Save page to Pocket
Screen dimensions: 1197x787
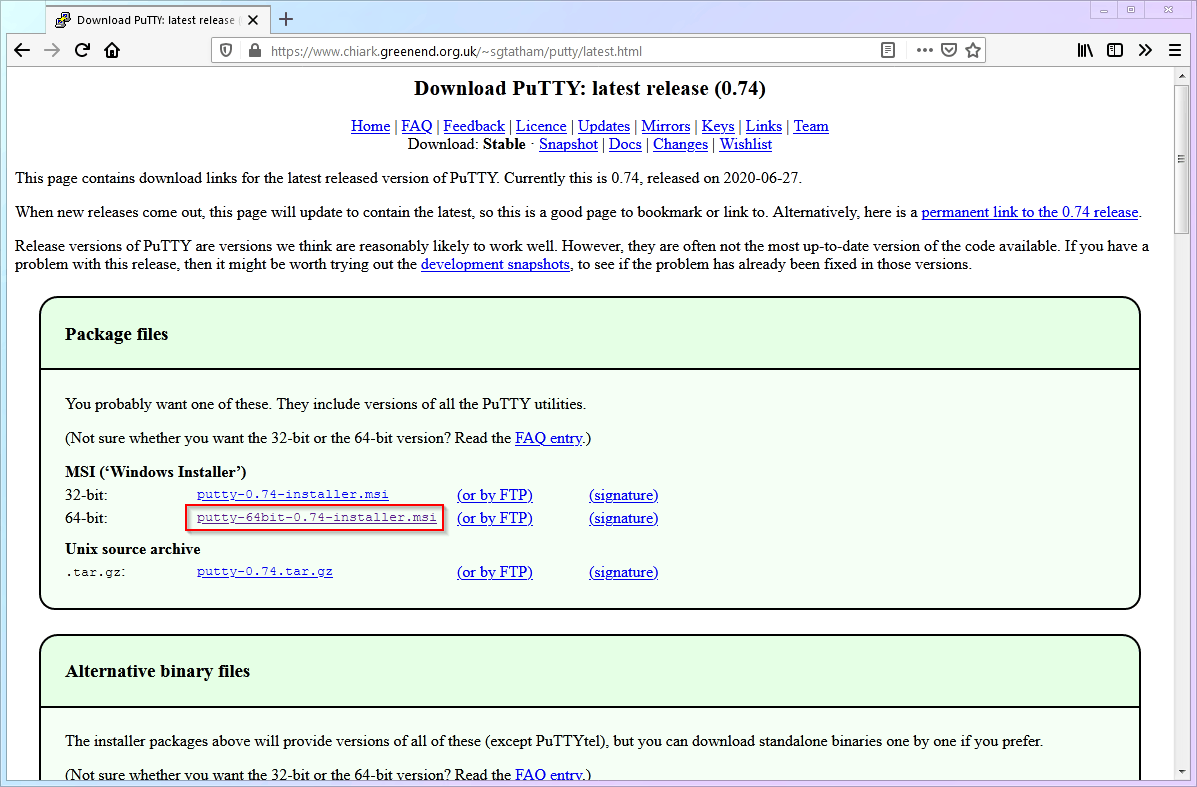point(949,51)
